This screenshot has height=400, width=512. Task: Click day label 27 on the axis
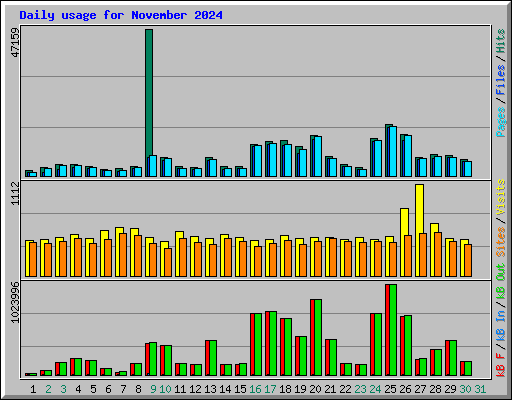point(420,389)
